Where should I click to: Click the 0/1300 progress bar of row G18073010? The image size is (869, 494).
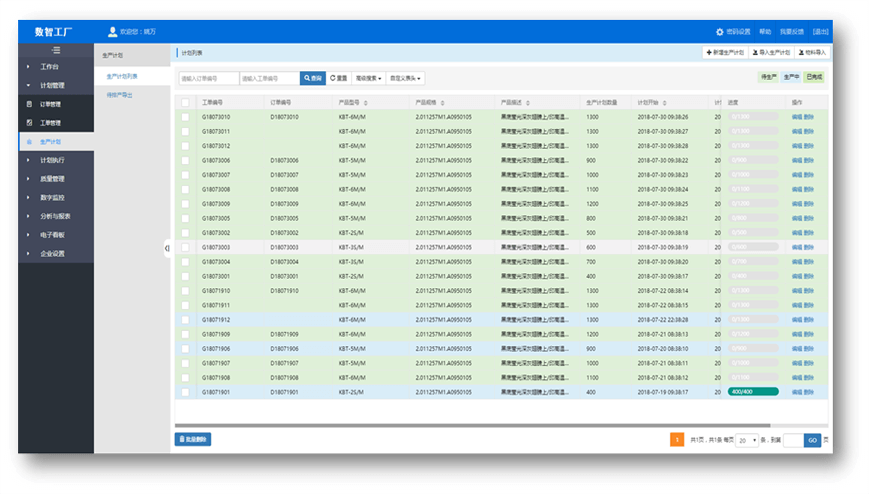753,117
